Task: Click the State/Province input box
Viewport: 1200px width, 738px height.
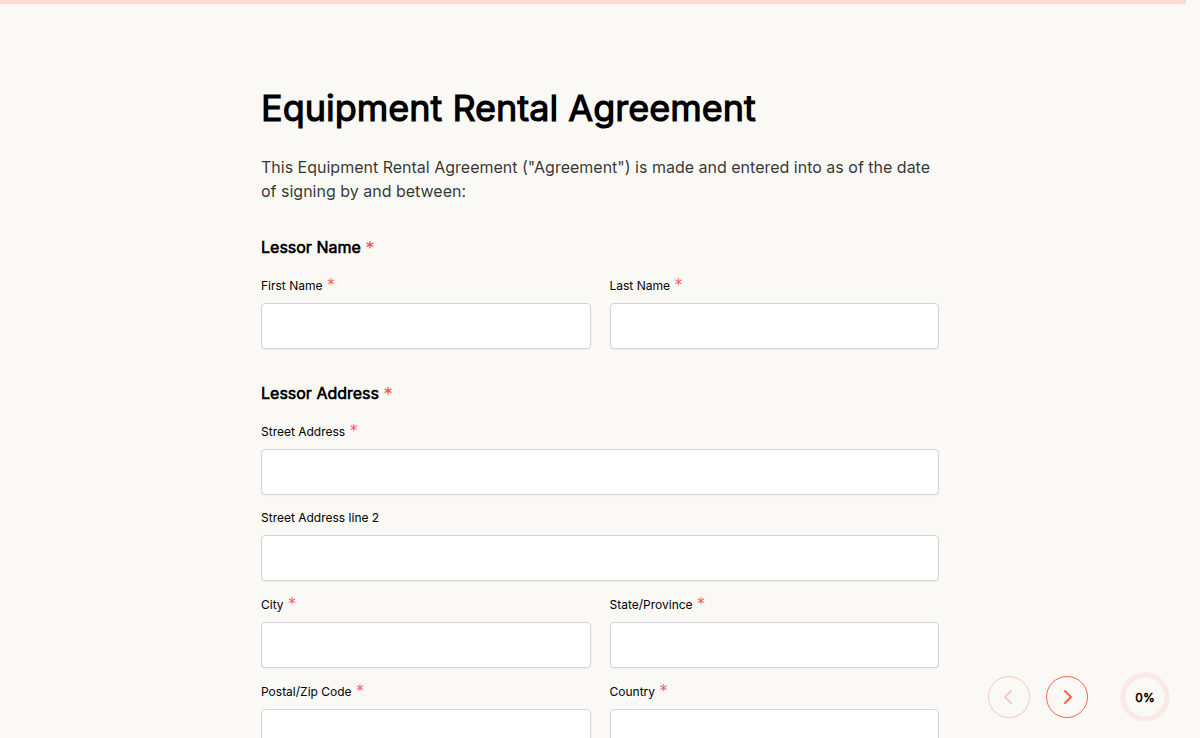Action: pos(773,645)
